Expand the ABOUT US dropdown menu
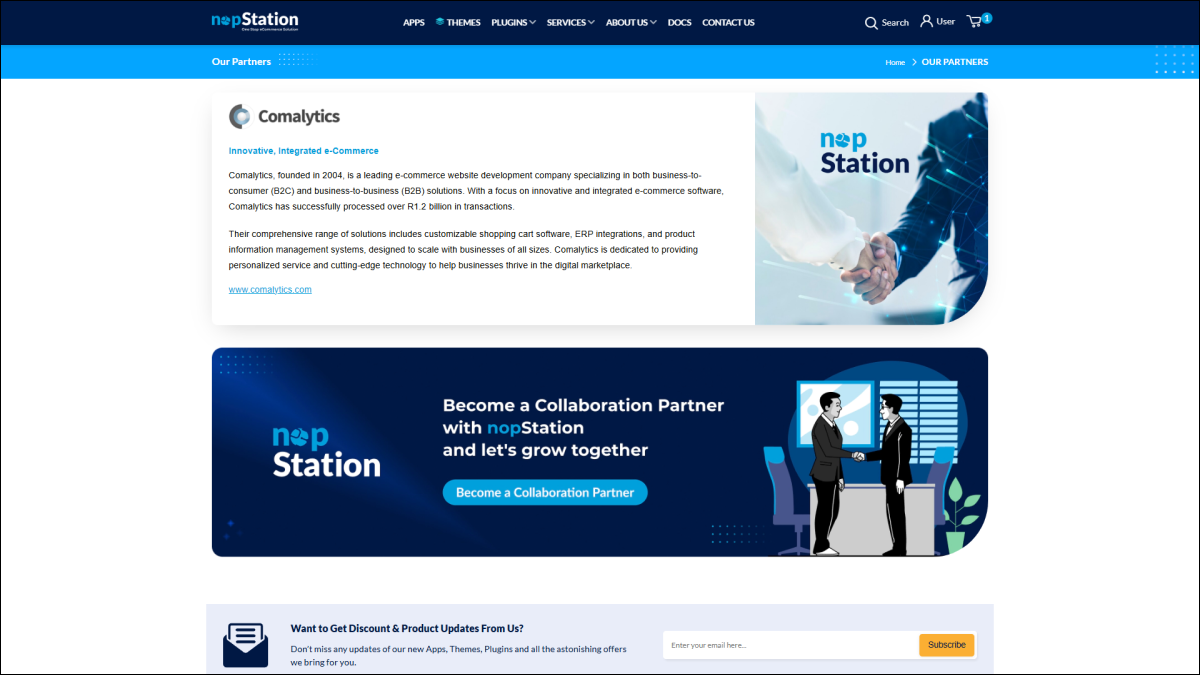The width and height of the screenshot is (1200, 675). click(x=631, y=22)
